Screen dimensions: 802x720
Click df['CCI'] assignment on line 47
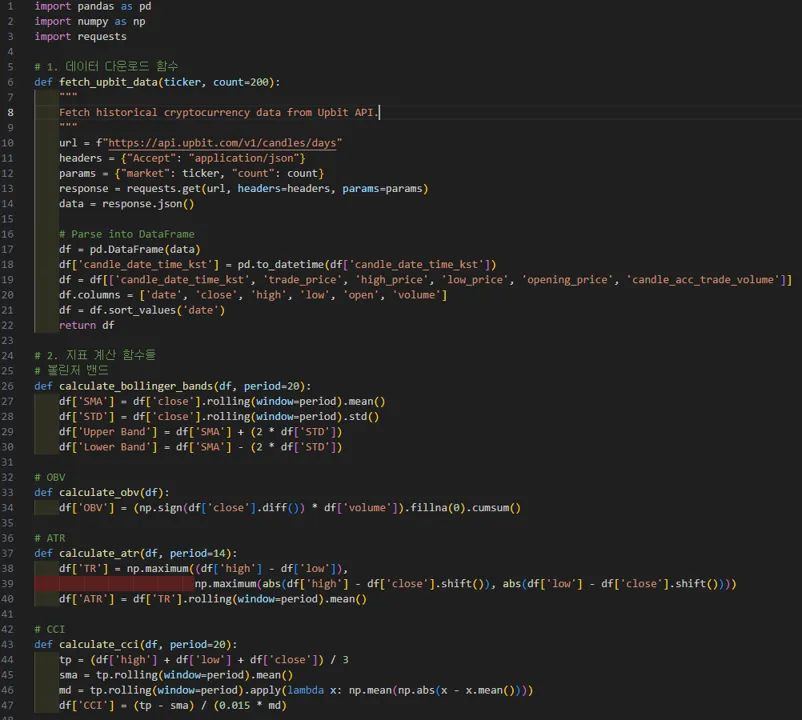[x=173, y=706]
